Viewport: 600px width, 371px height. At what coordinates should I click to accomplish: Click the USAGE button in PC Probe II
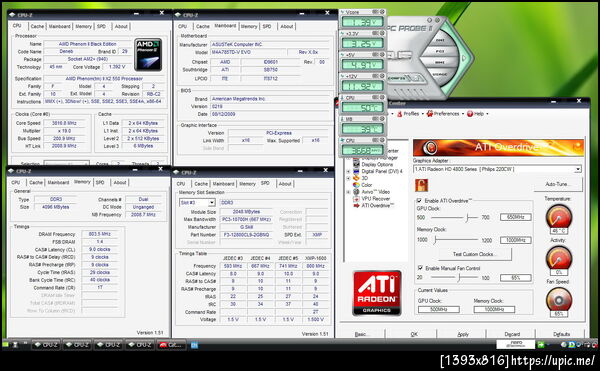point(440,74)
